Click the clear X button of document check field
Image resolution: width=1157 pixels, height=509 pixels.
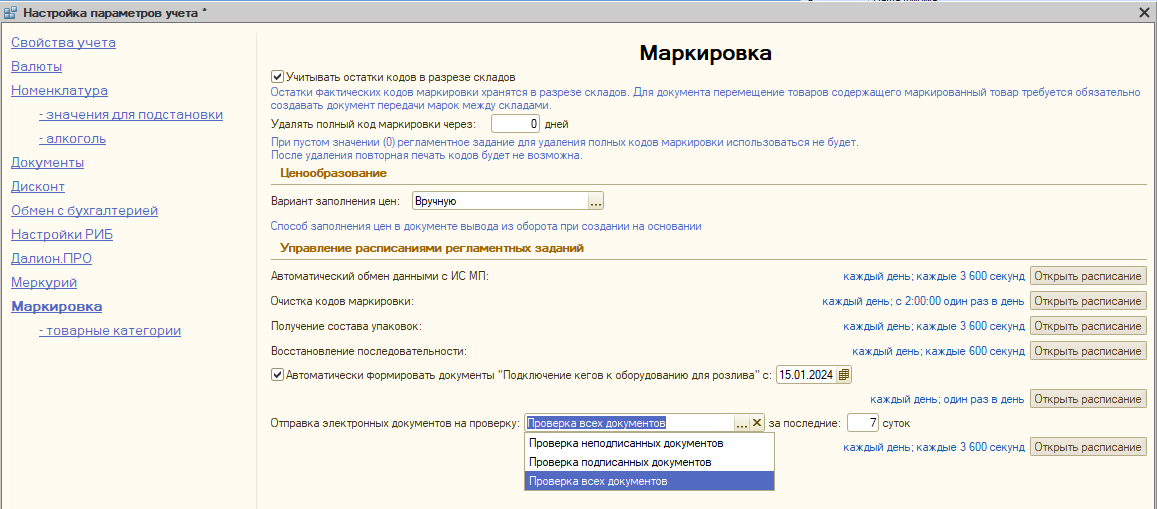point(757,423)
